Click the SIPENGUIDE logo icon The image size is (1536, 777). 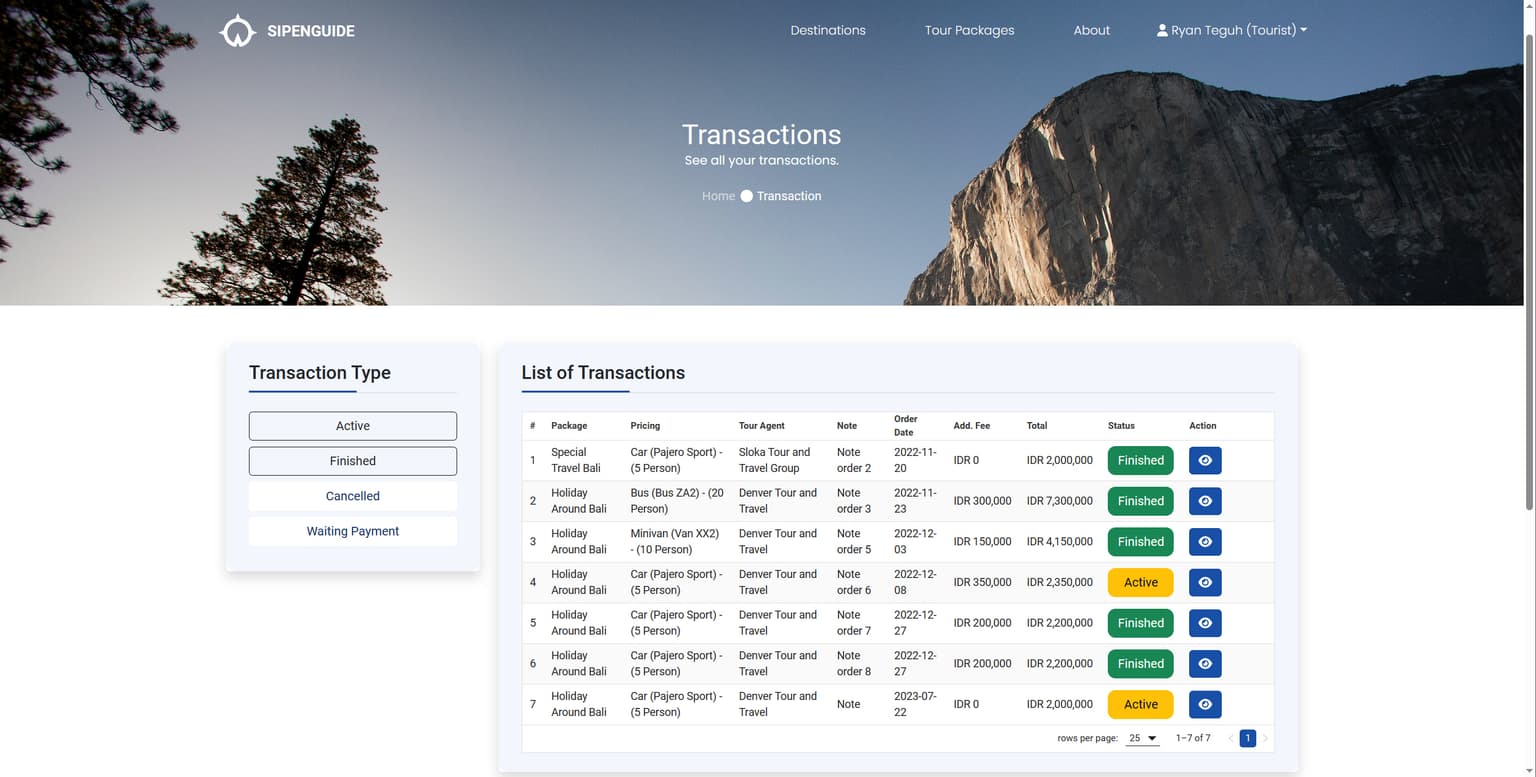[x=237, y=30]
